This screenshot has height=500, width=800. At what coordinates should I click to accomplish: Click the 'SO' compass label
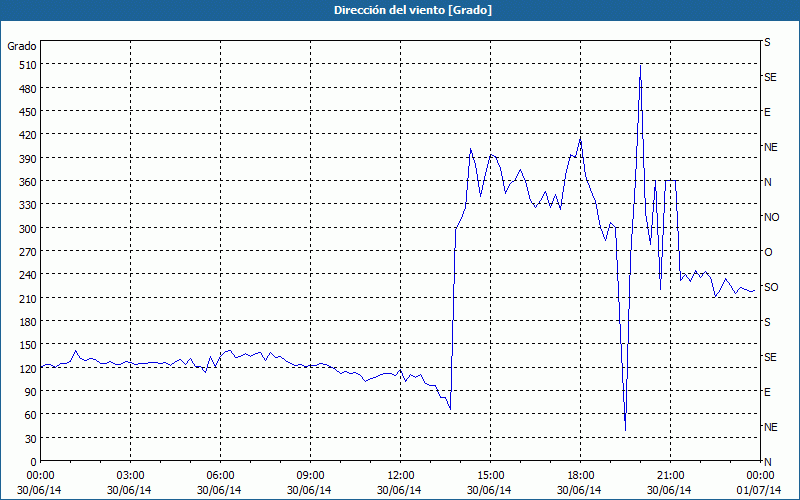(x=771, y=287)
